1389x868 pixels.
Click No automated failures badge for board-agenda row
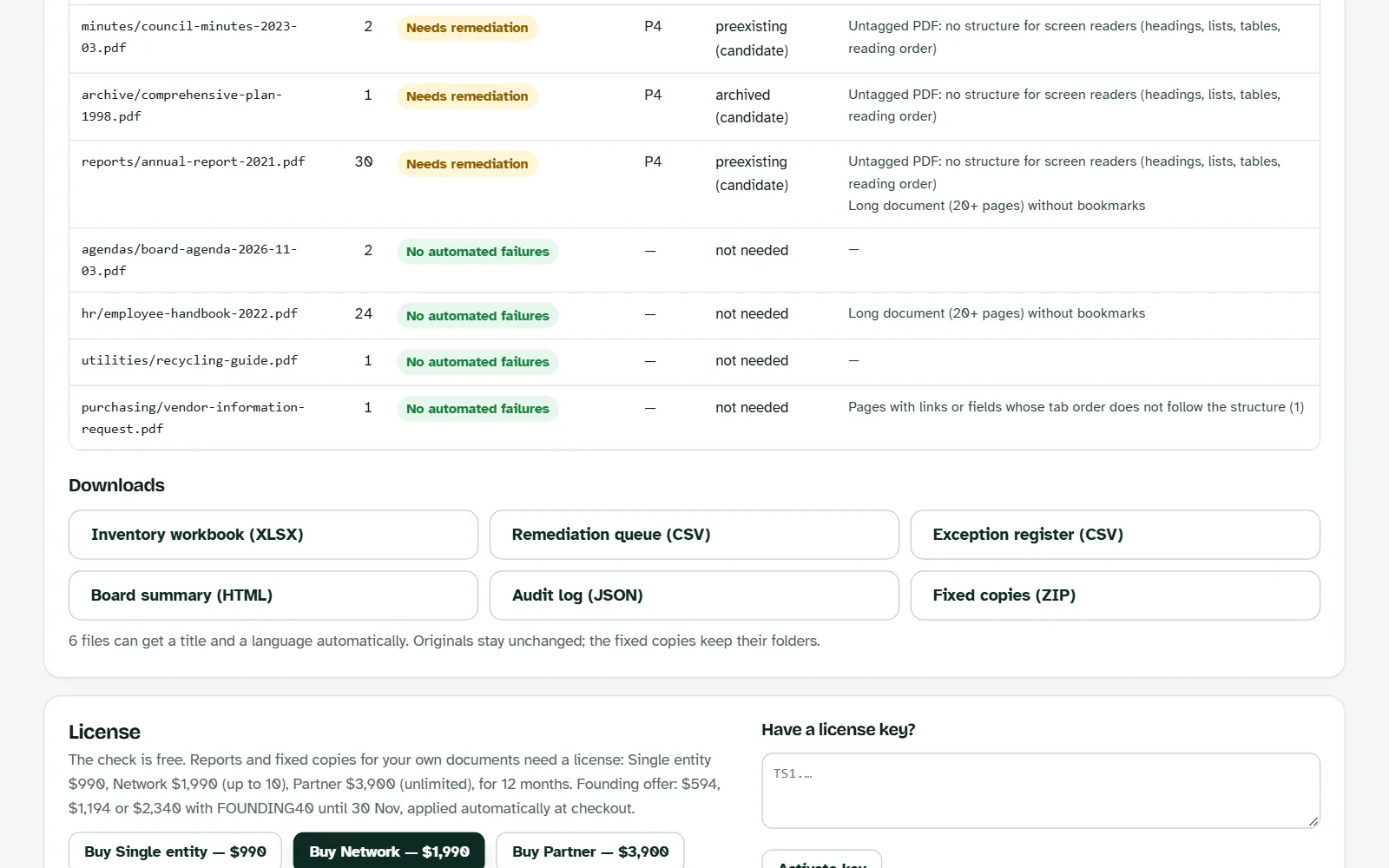point(477,252)
